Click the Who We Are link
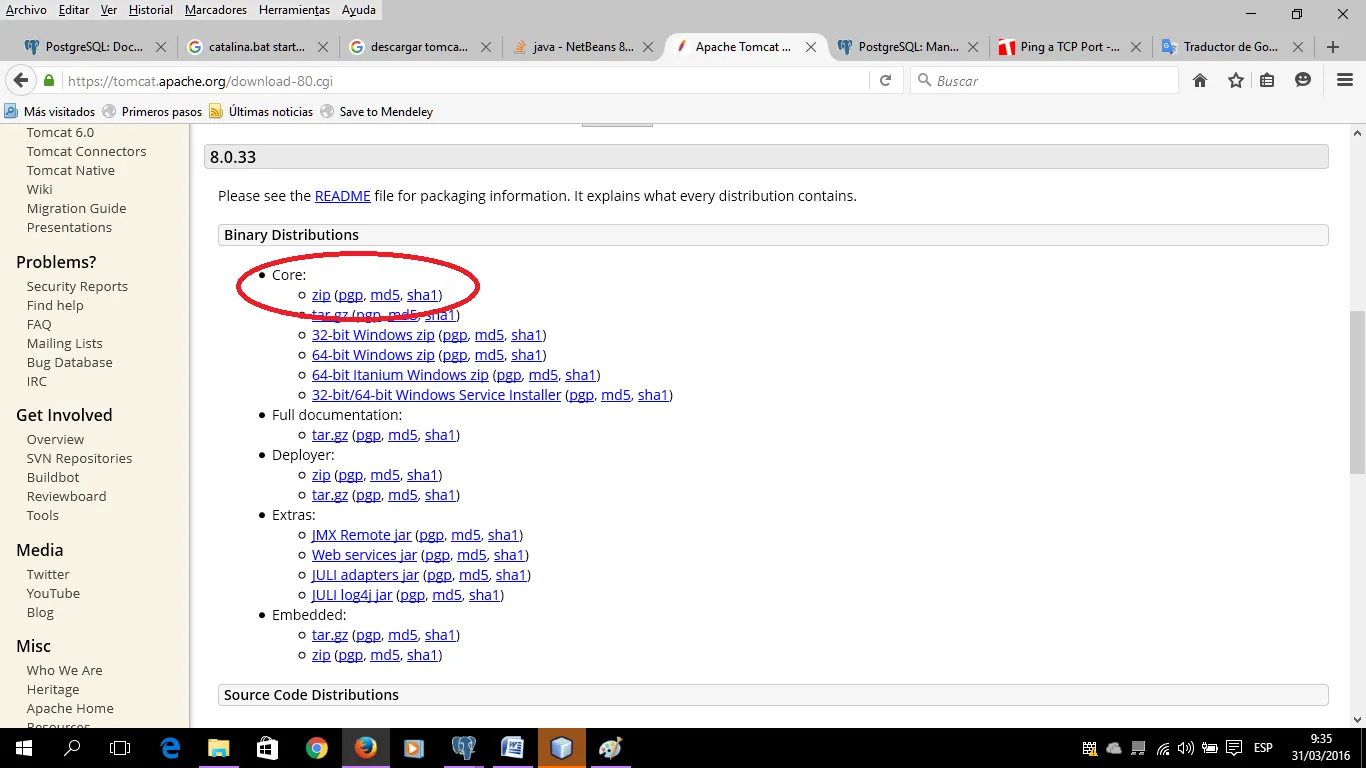Viewport: 1366px width, 768px height. pos(64,671)
